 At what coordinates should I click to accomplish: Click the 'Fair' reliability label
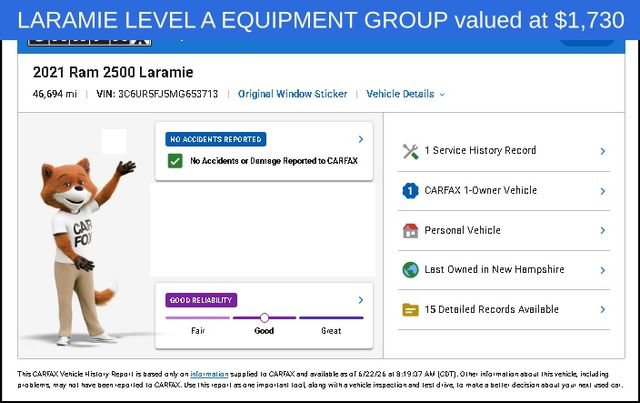coord(198,331)
